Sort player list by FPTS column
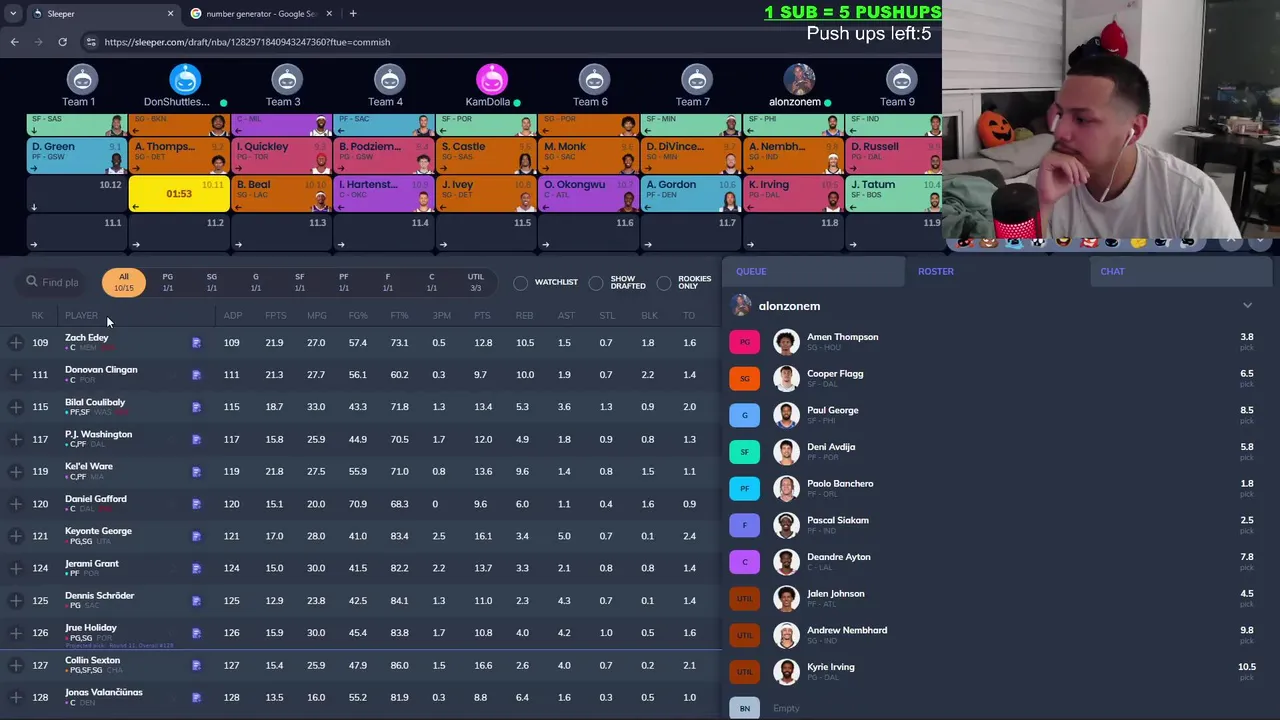This screenshot has height=720, width=1280. 275,316
